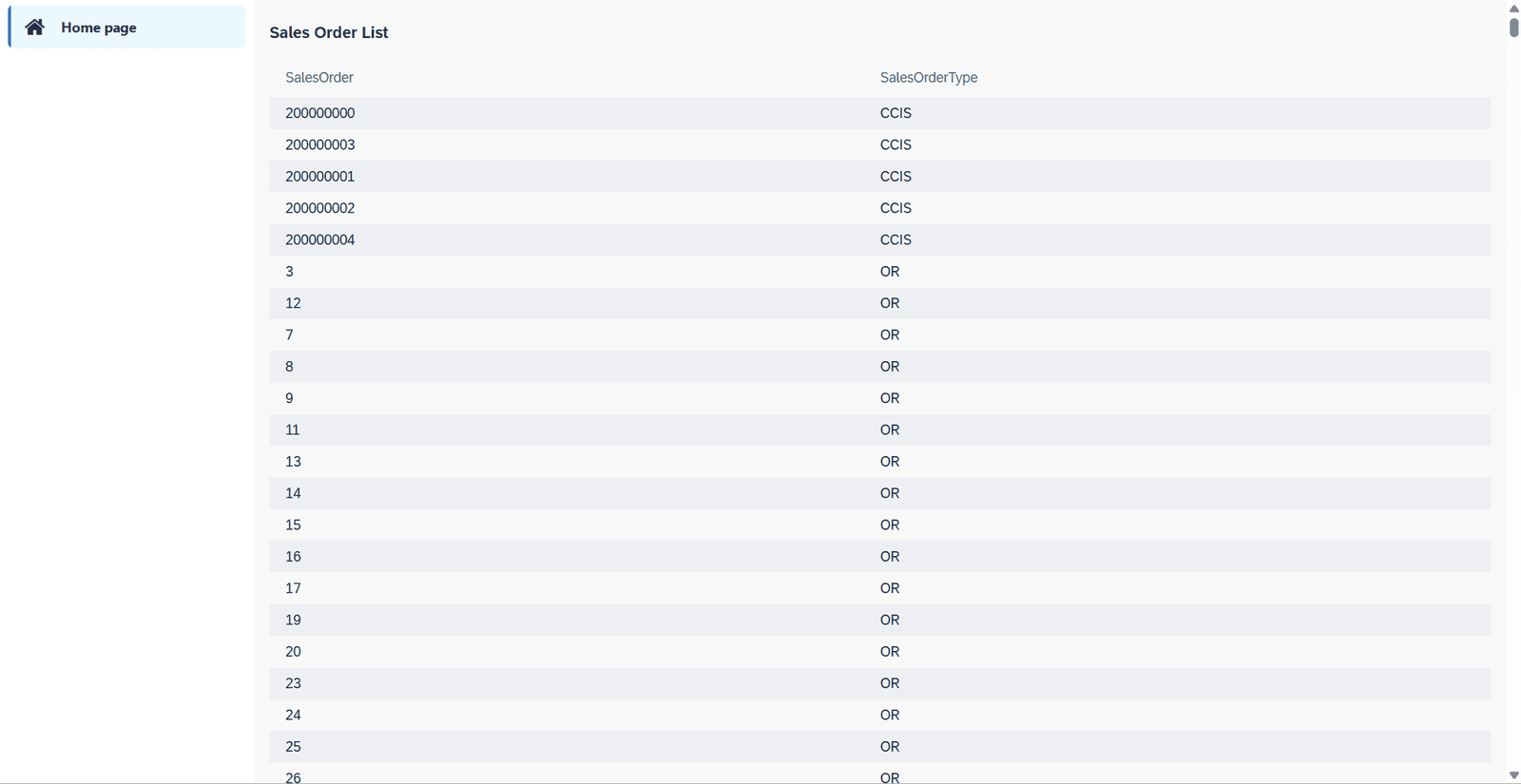Click sales order 3 row
1521x784 pixels.
click(x=290, y=272)
